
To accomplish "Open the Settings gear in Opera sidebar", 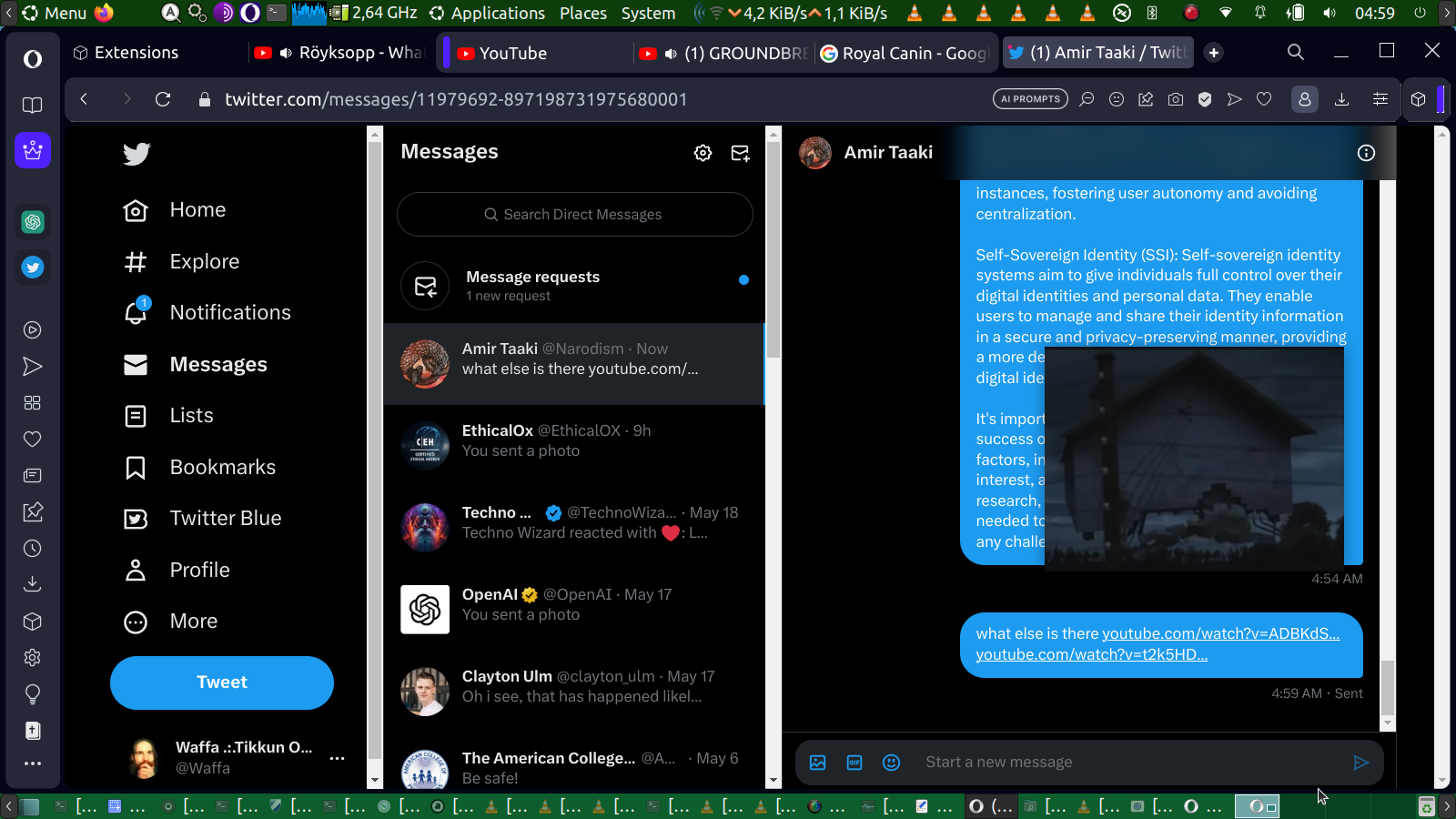I will click(33, 658).
